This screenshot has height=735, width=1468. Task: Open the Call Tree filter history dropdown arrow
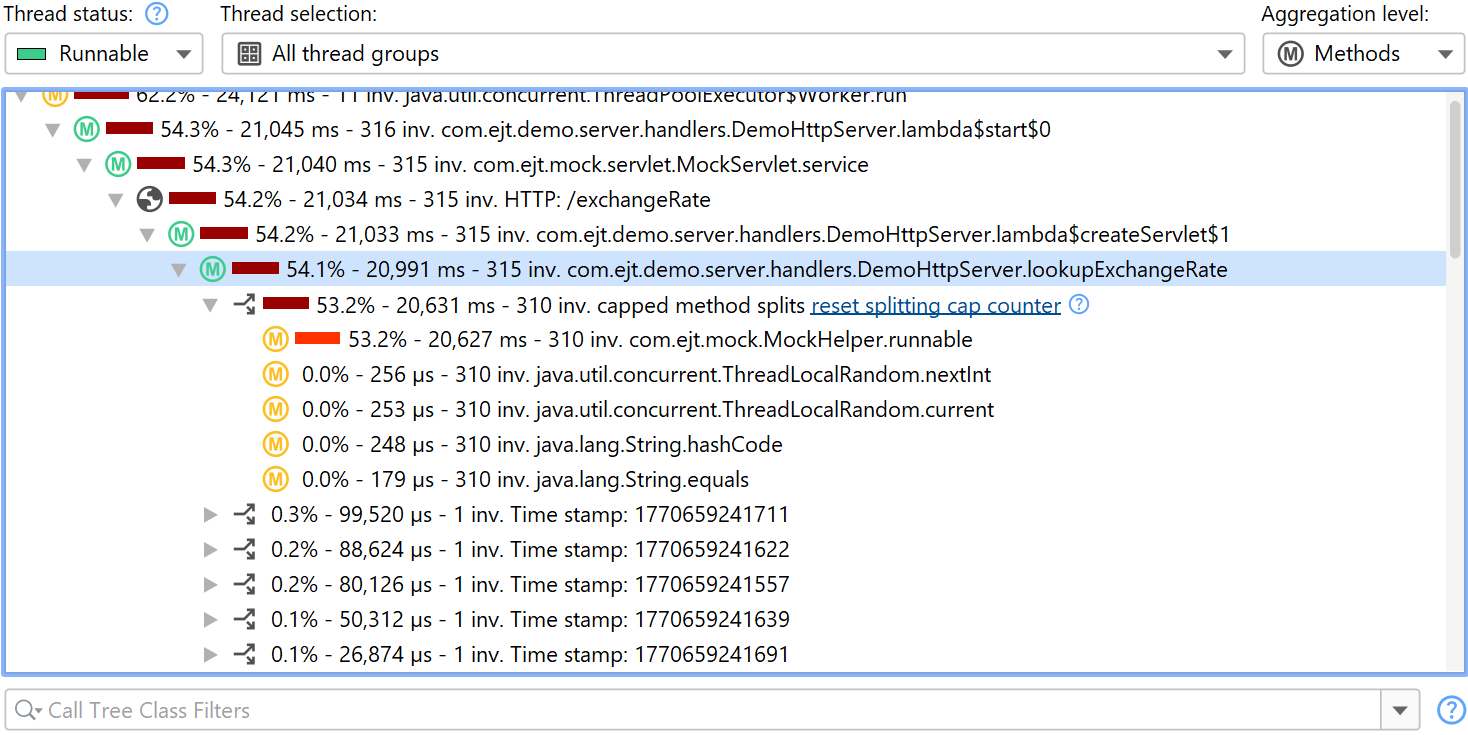(x=1399, y=711)
